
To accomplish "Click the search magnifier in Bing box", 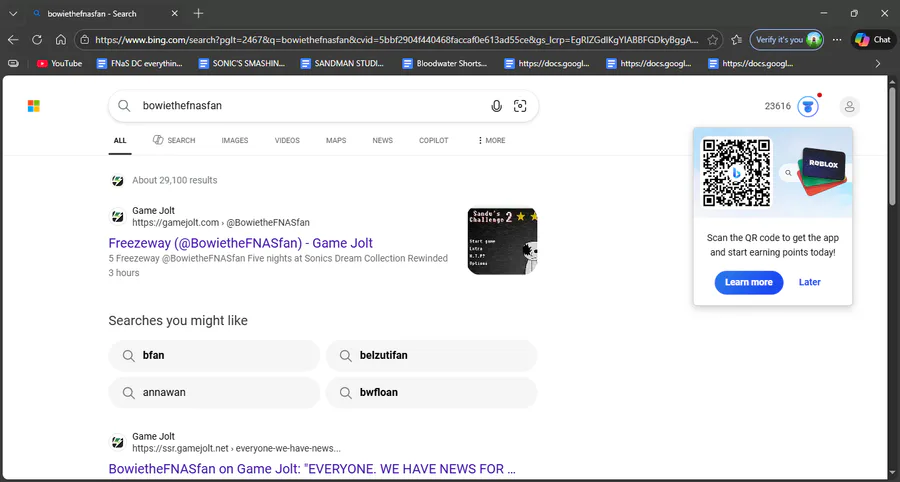I will pyautogui.click(x=123, y=106).
